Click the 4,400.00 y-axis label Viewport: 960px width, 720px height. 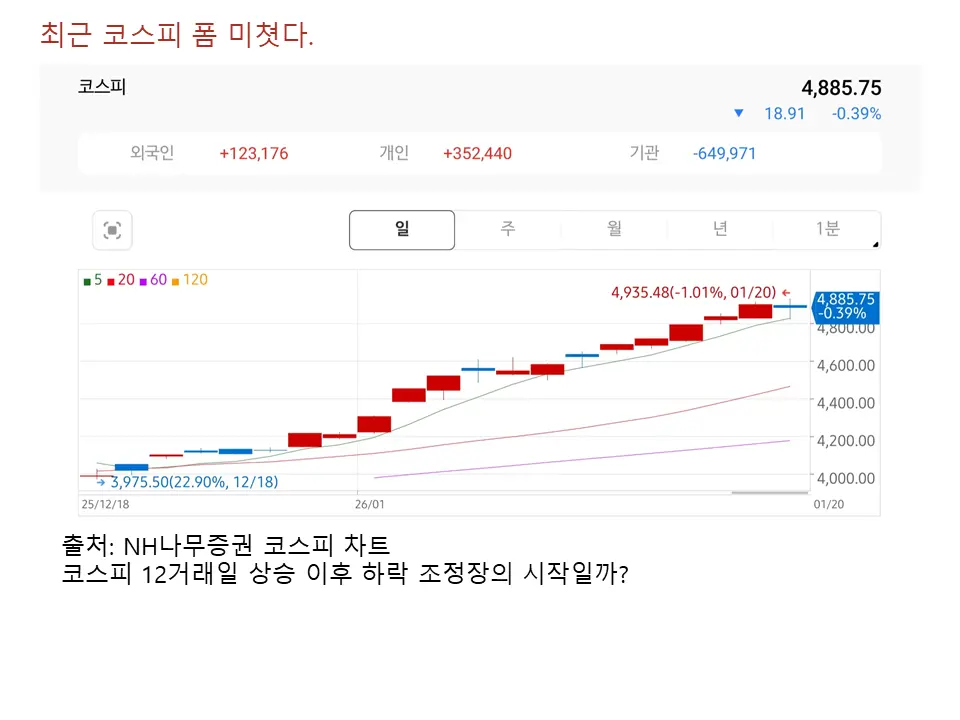point(846,403)
